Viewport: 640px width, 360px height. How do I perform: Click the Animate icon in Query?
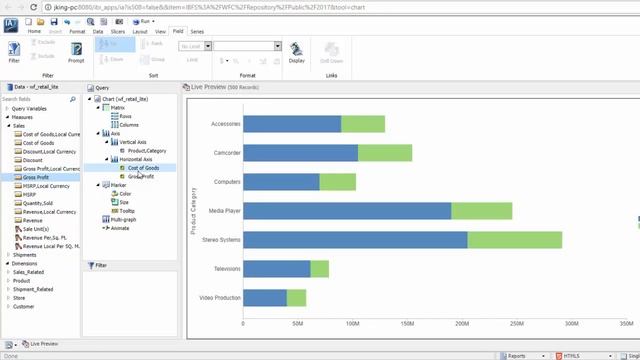point(106,228)
